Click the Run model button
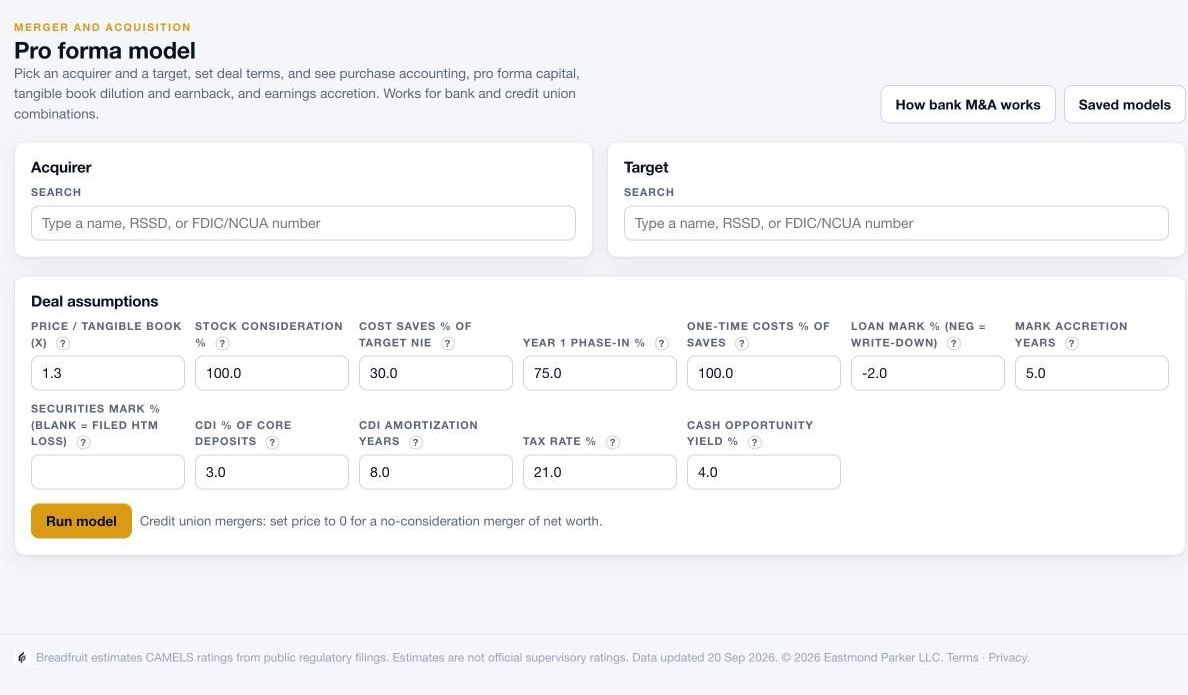The height and width of the screenshot is (695, 1188). [81, 521]
